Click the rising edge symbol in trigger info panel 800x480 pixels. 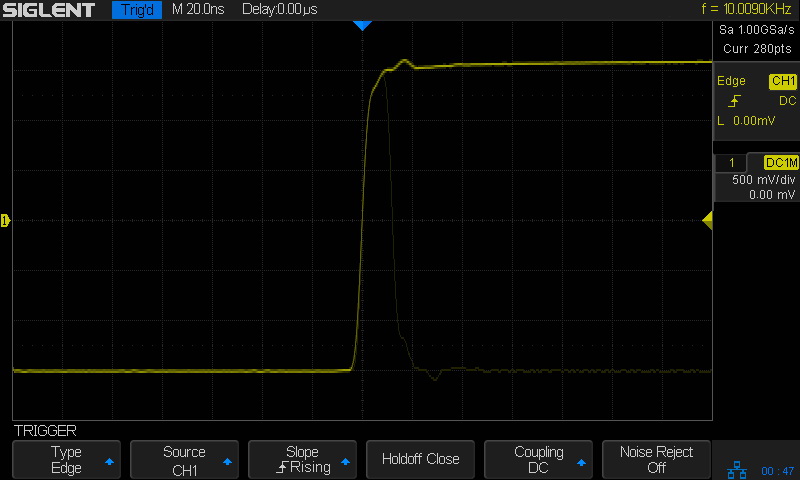point(733,101)
